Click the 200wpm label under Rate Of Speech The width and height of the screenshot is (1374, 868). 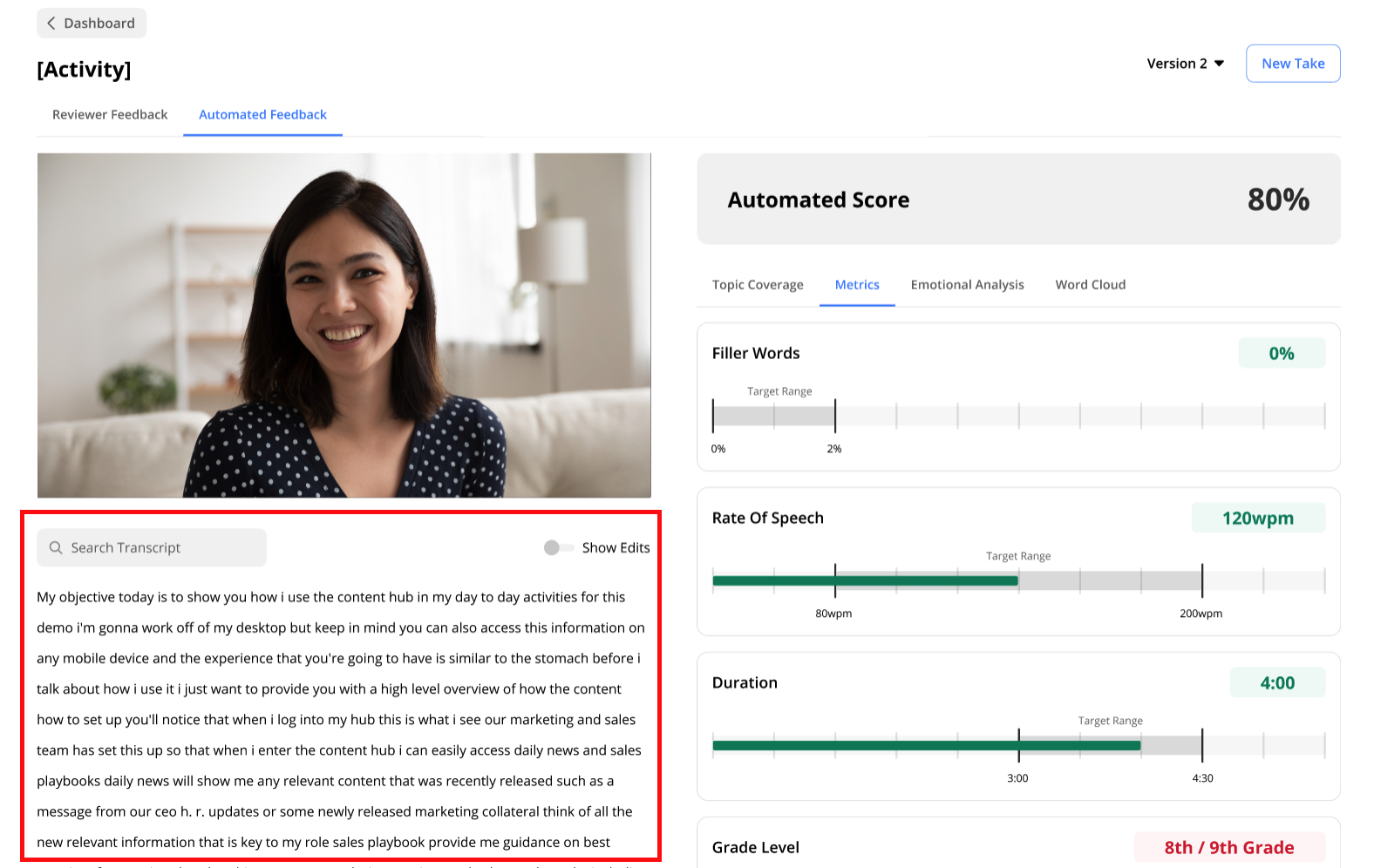click(1201, 614)
